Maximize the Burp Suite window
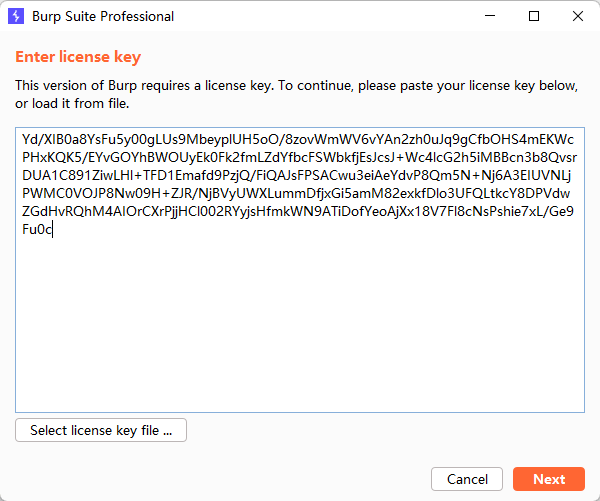Viewport: 600px width, 501px height. [534, 16]
